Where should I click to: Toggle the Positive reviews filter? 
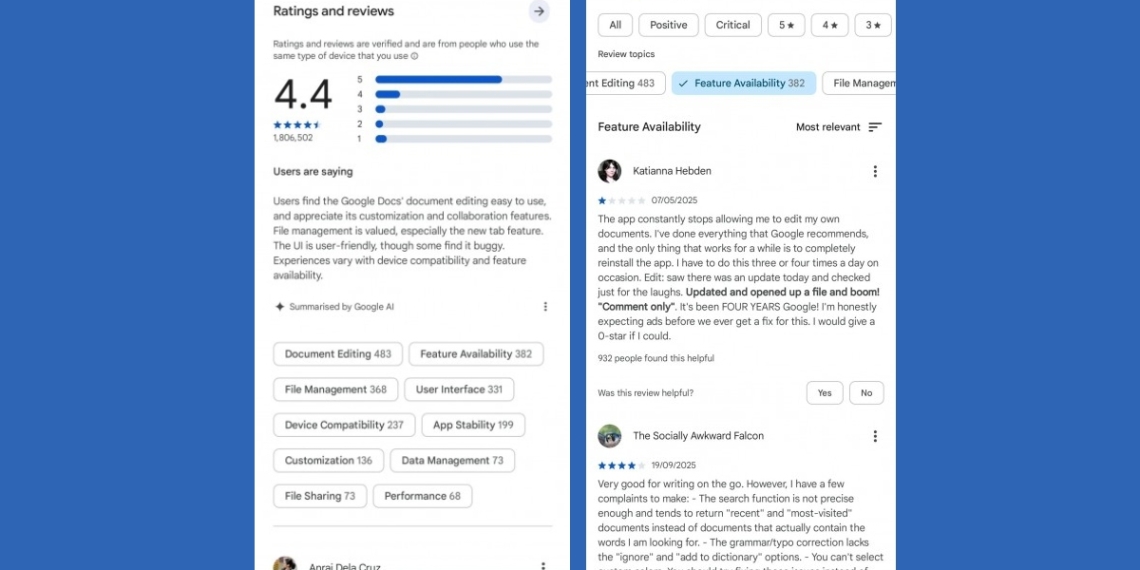[x=668, y=25]
